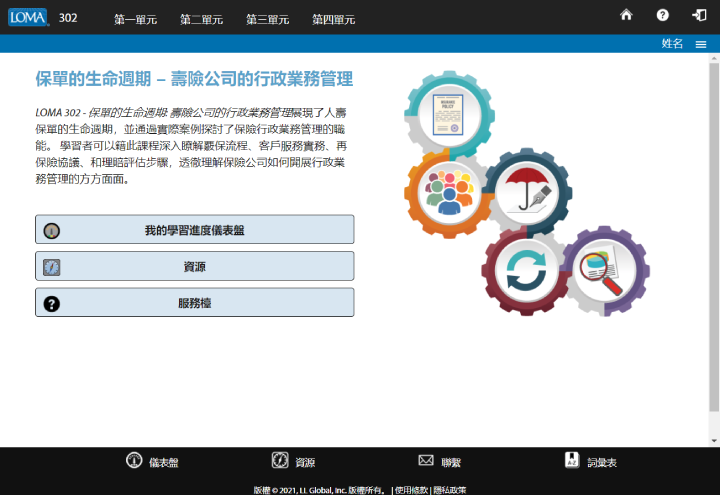Open 第二單元 menu

201,19
